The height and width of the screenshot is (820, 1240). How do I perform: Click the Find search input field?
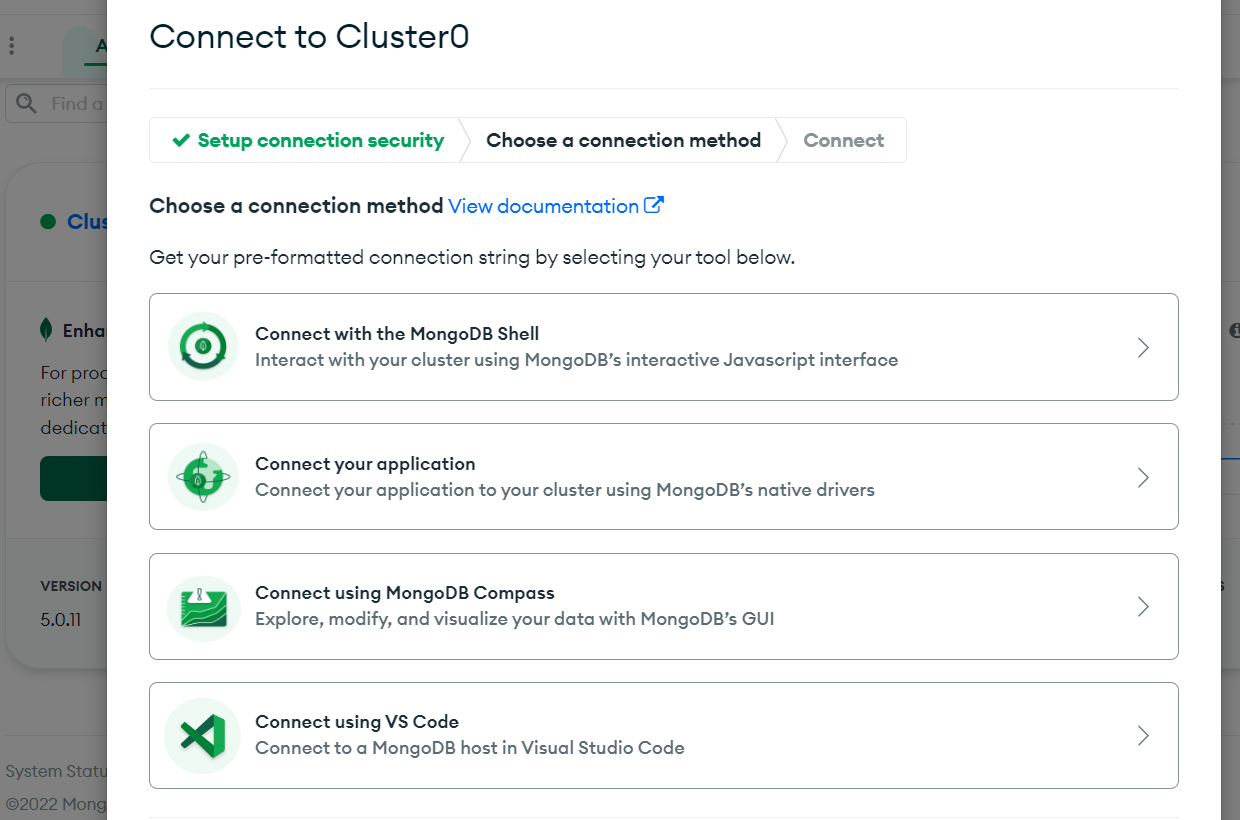click(x=58, y=104)
